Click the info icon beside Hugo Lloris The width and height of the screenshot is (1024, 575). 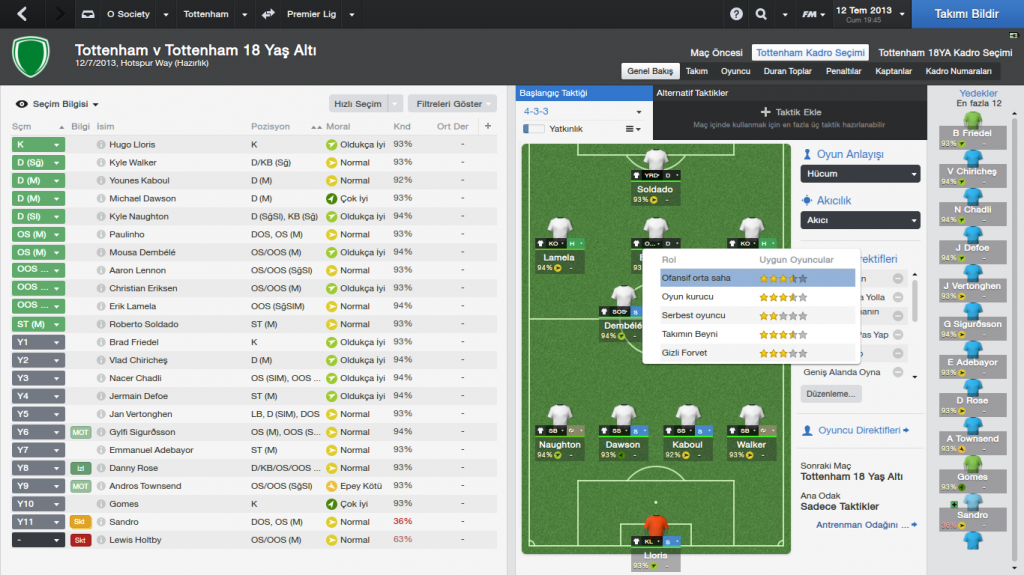101,144
